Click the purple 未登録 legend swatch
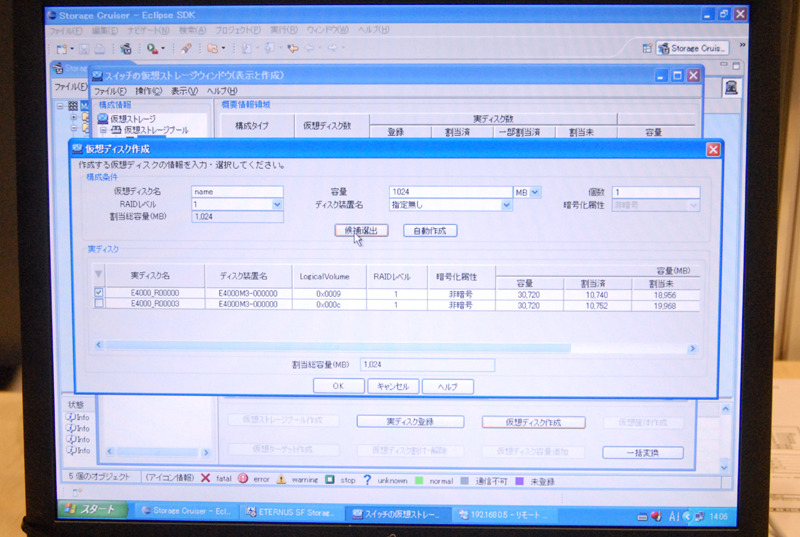The width and height of the screenshot is (800, 537). point(519,481)
